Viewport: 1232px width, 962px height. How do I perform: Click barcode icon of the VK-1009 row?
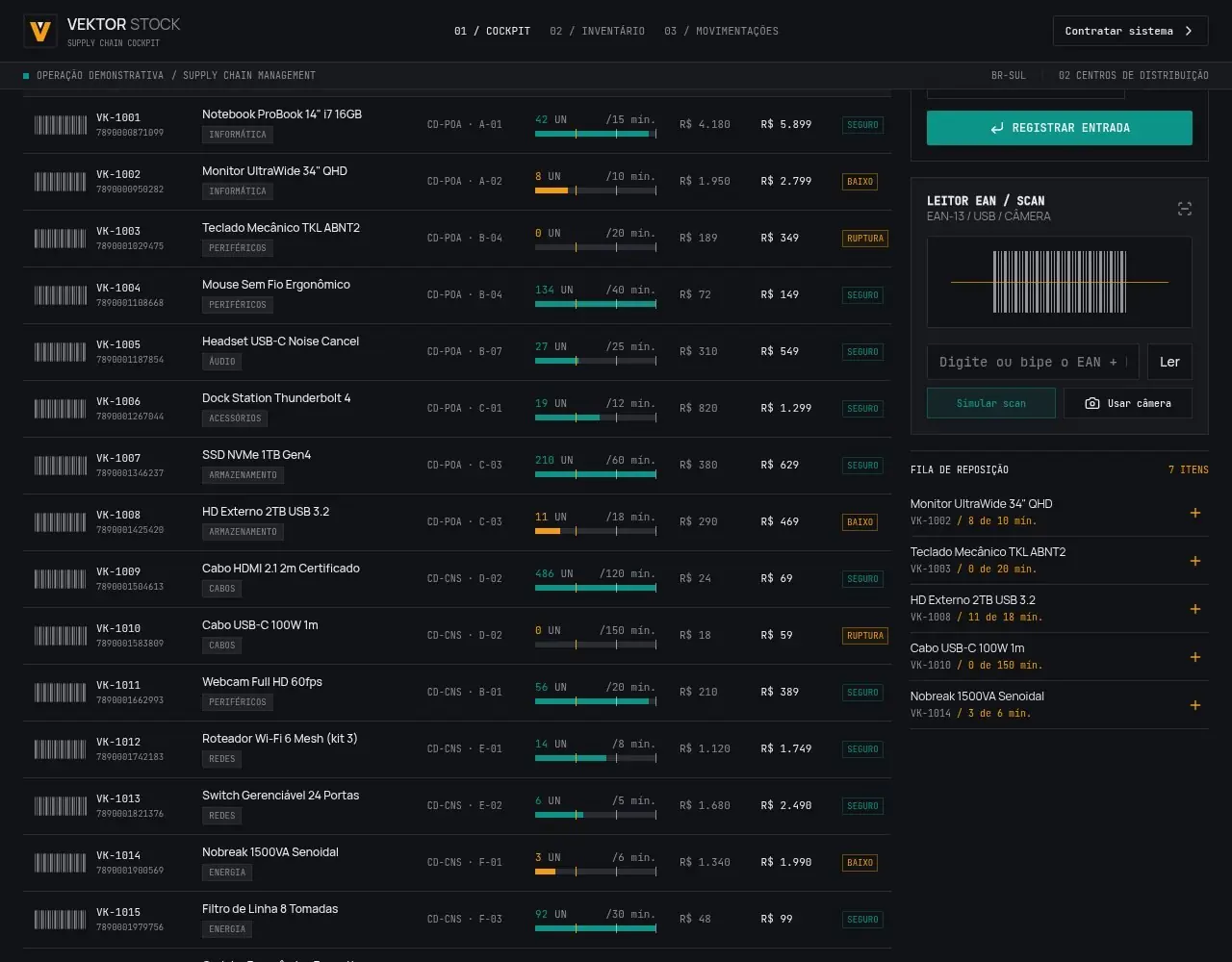60,579
